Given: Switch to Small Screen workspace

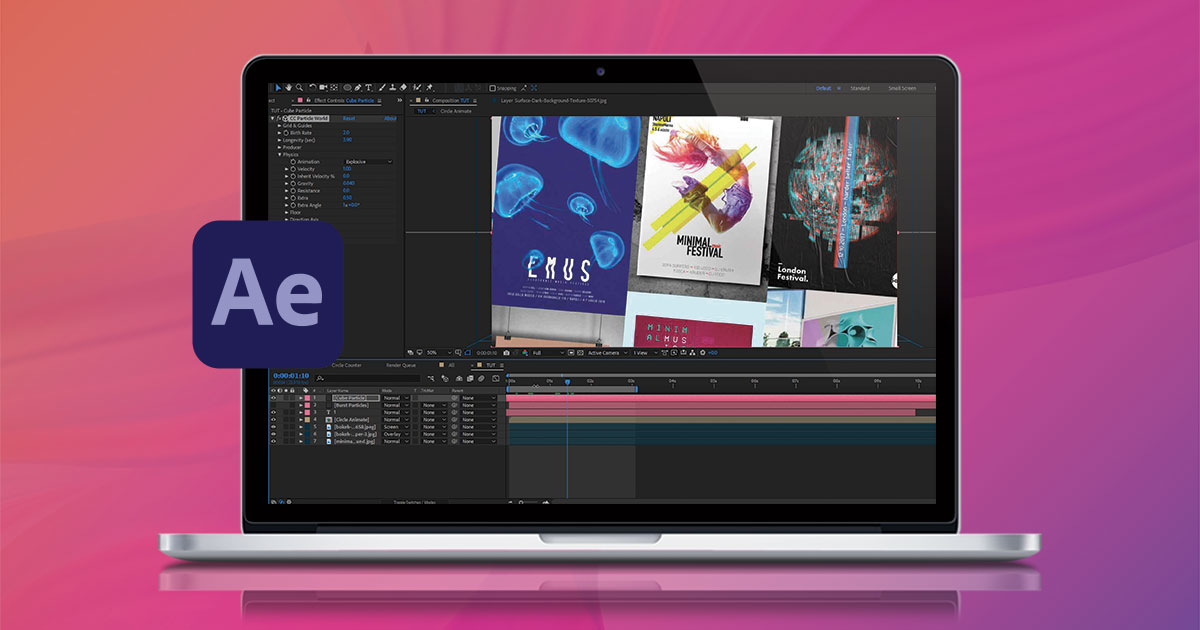Looking at the screenshot, I should (x=902, y=88).
